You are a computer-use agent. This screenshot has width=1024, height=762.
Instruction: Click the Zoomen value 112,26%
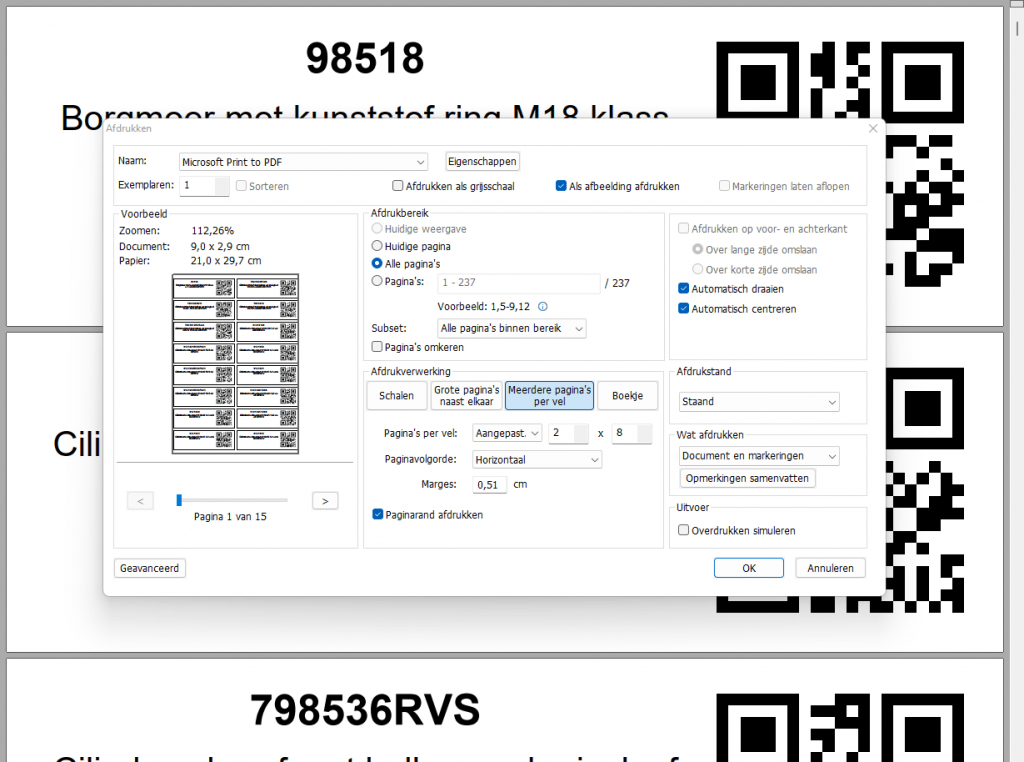[x=212, y=230]
